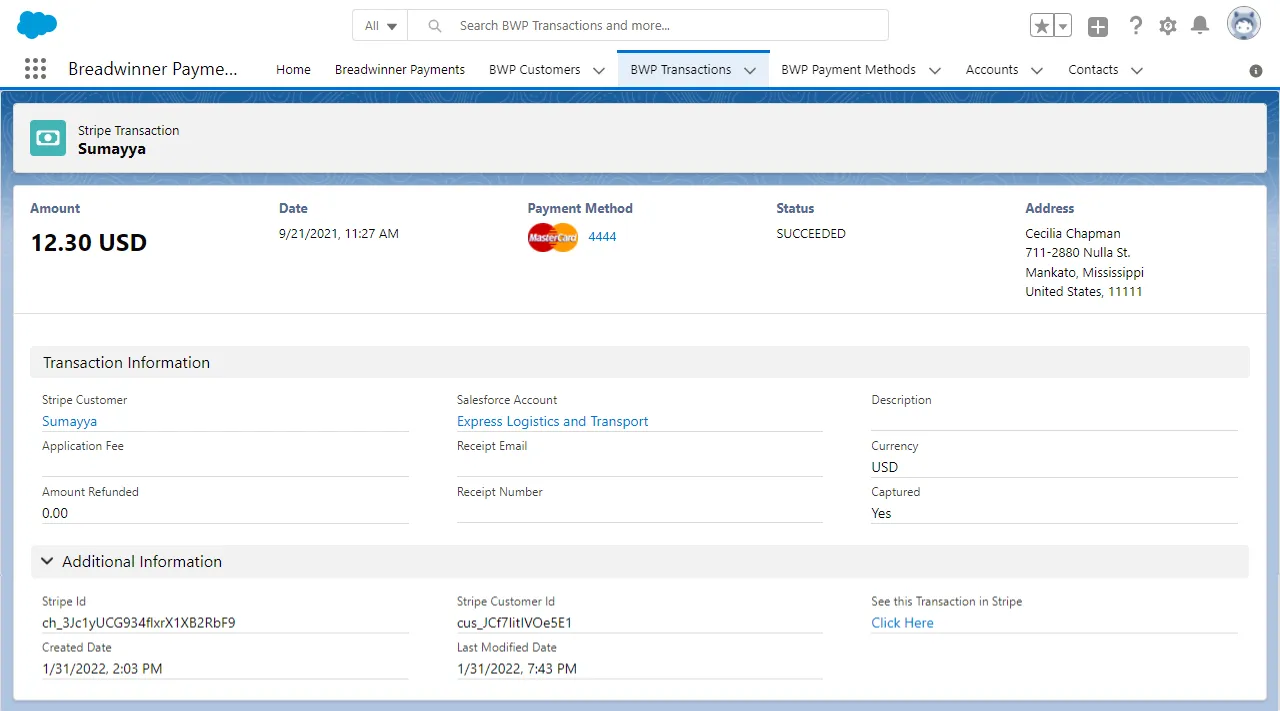Click the user profile avatar
This screenshot has width=1280, height=711.
[x=1244, y=24]
